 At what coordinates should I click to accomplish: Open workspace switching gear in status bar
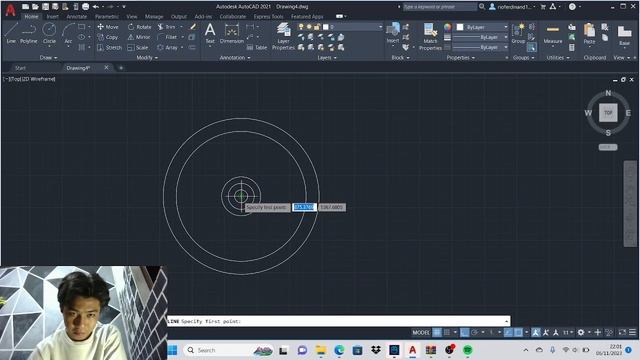pyautogui.click(x=581, y=333)
